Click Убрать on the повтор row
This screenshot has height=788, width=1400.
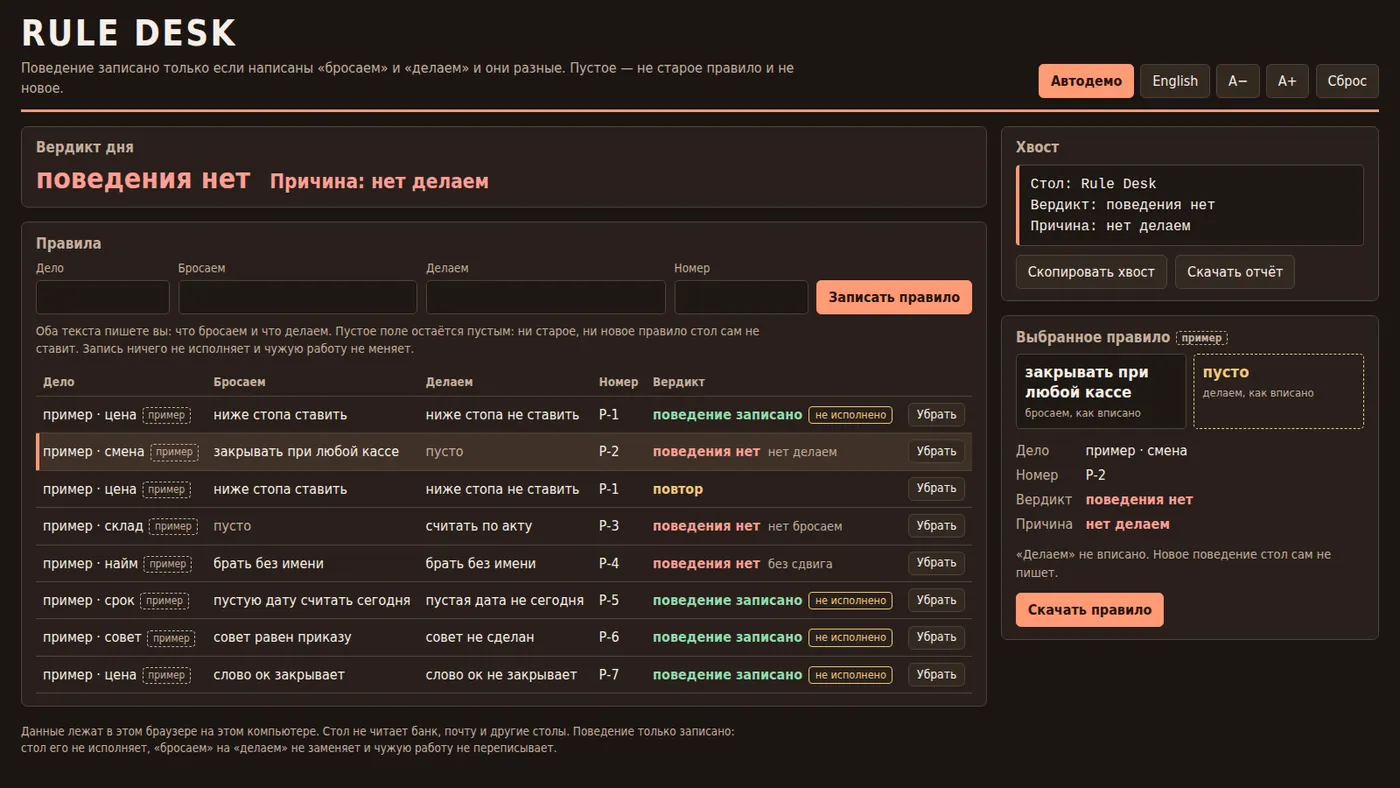[x=937, y=489]
